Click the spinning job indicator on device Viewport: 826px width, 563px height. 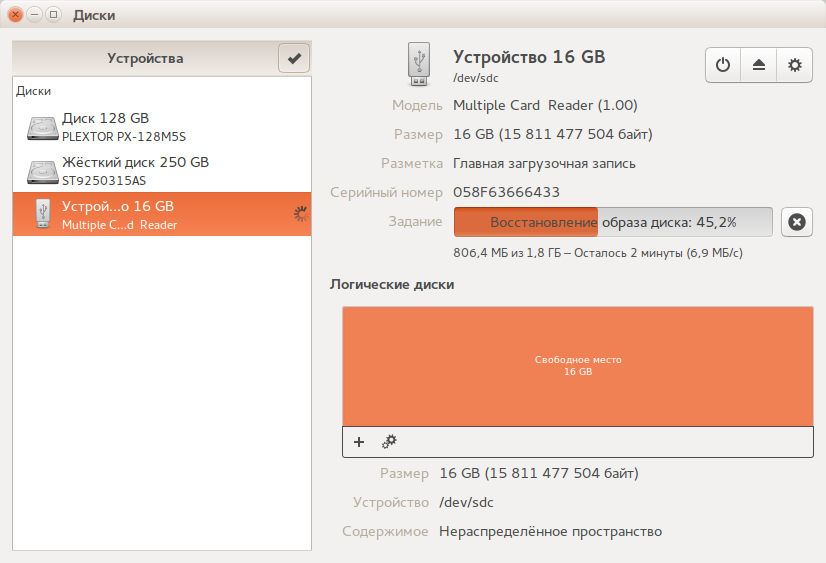click(x=301, y=214)
